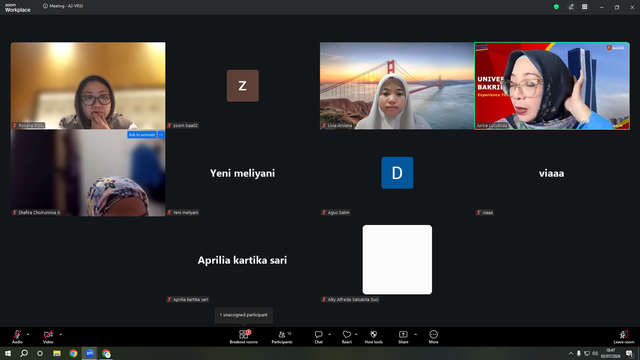The width and height of the screenshot is (640, 360).
Task: Select Rosana Rizqi's video tile
Action: point(88,86)
